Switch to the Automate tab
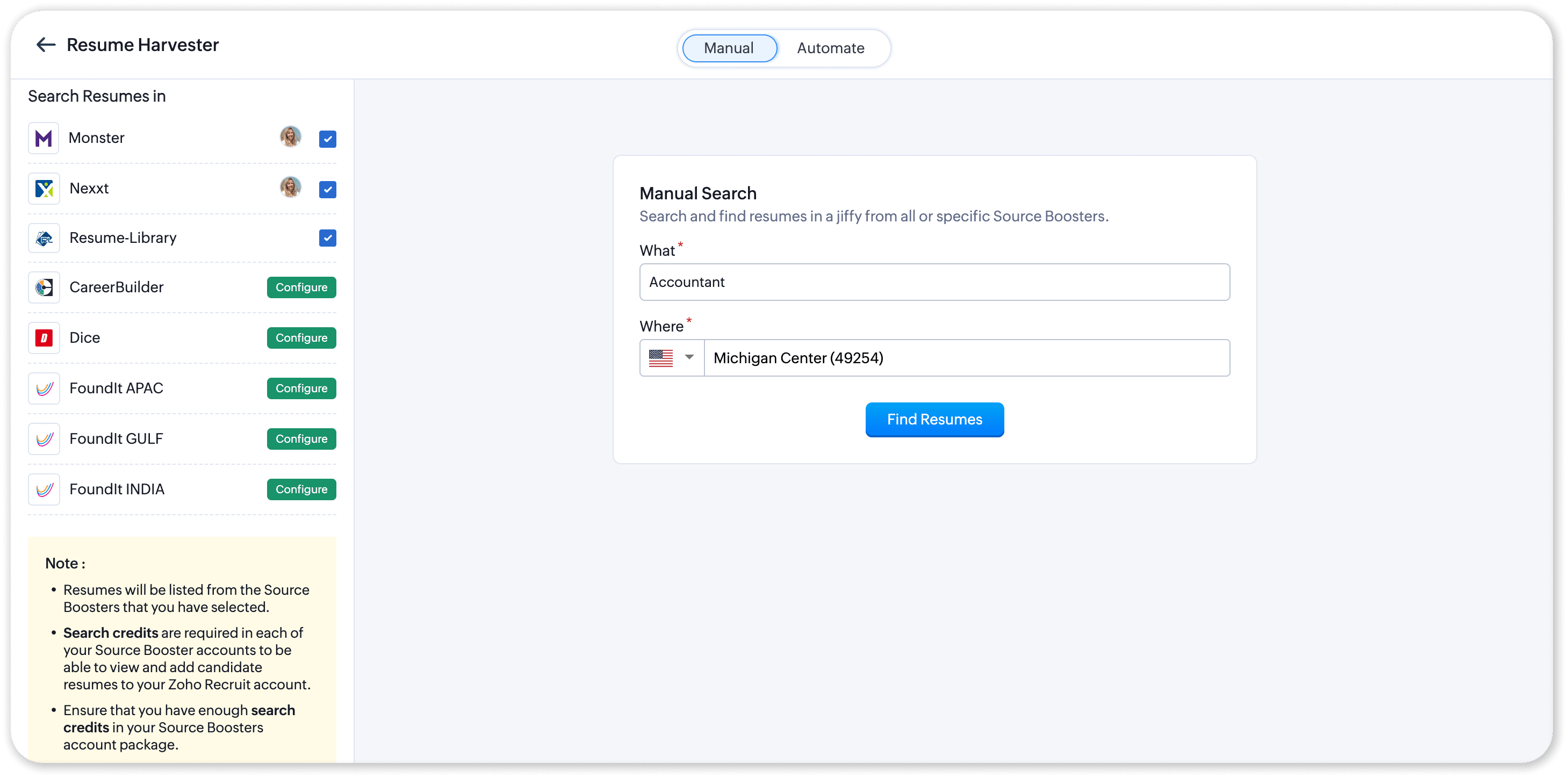 pos(830,48)
